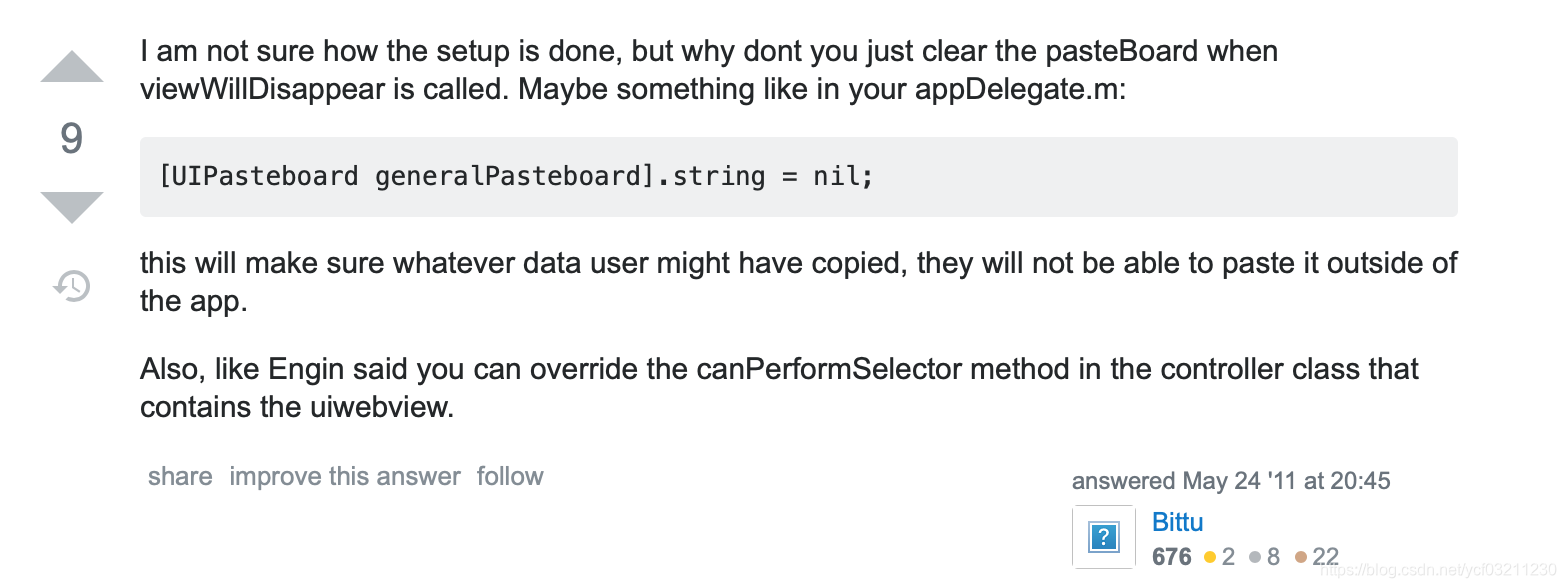Follow this answer via the follow link
1566x588 pixels.
[510, 476]
